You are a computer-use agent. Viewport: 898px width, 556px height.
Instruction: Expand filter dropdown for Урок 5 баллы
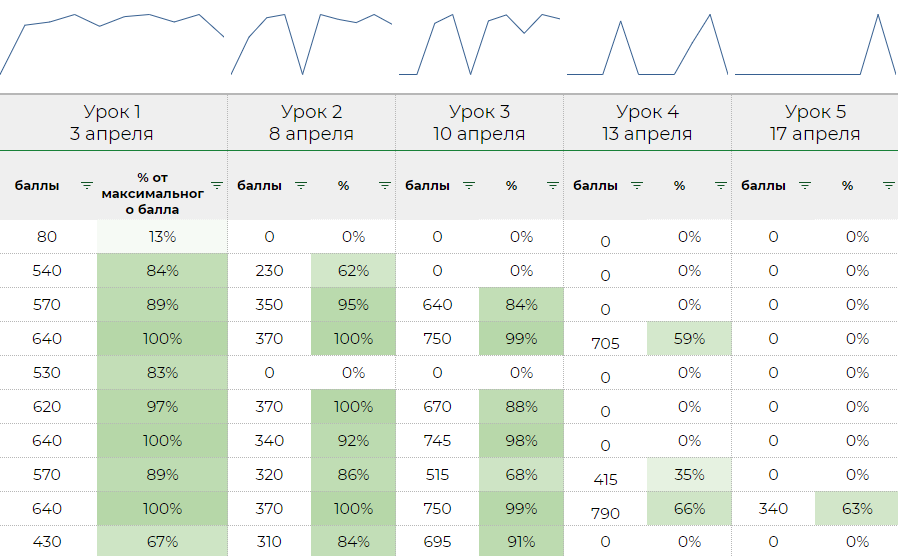(x=805, y=185)
